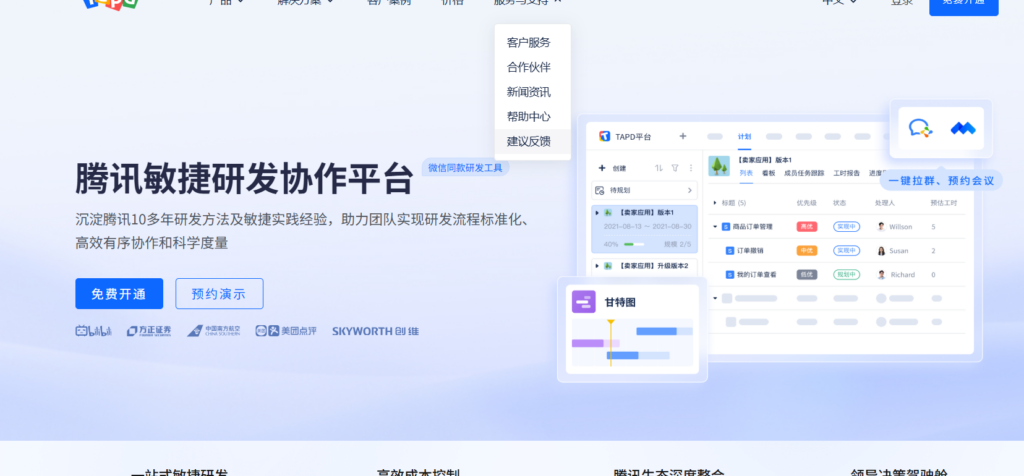The height and width of the screenshot is (476, 1024).
Task: Open the 成员任务跟踪 tab
Action: tap(805, 173)
